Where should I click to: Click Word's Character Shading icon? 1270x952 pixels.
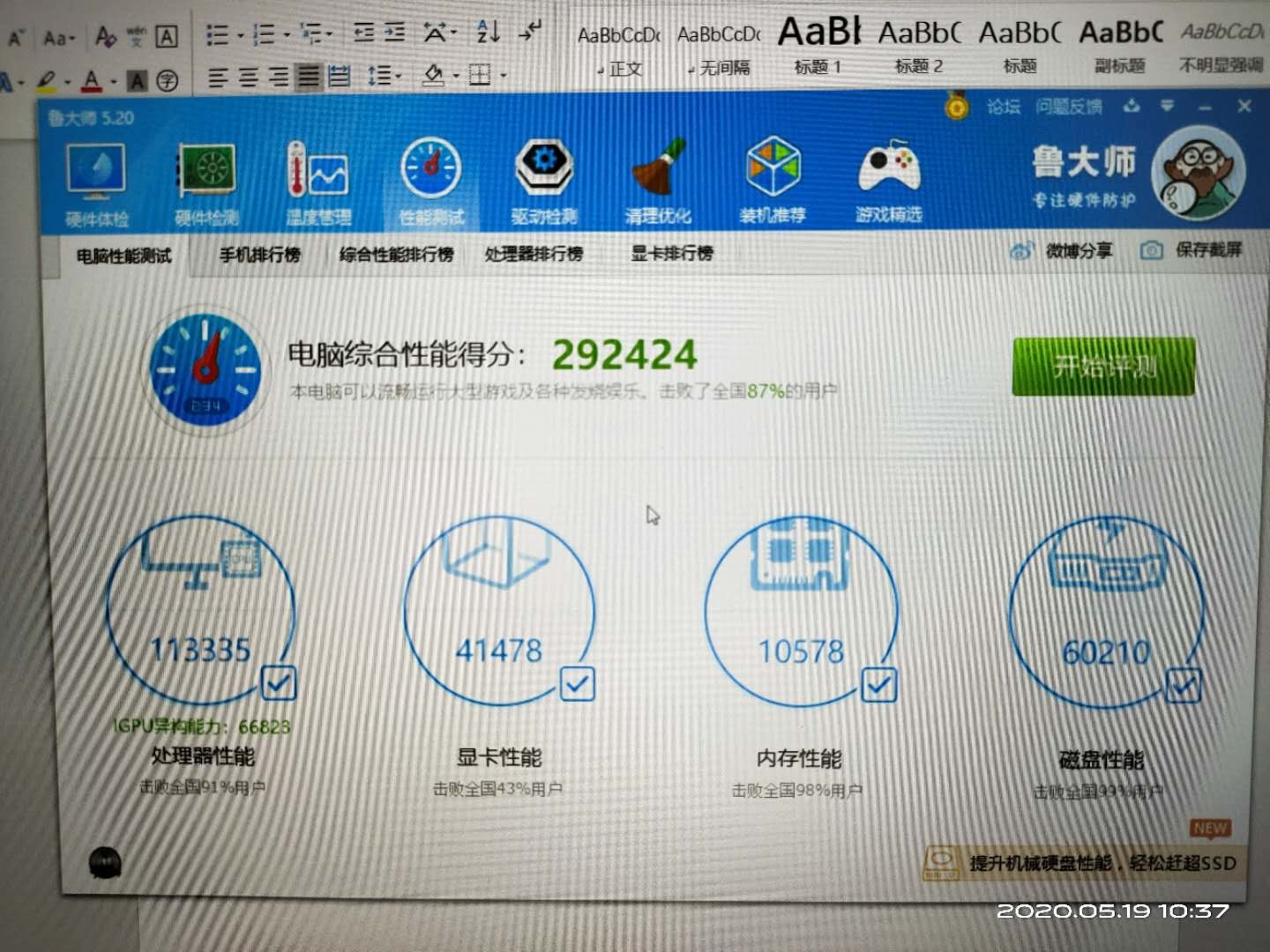point(137,81)
